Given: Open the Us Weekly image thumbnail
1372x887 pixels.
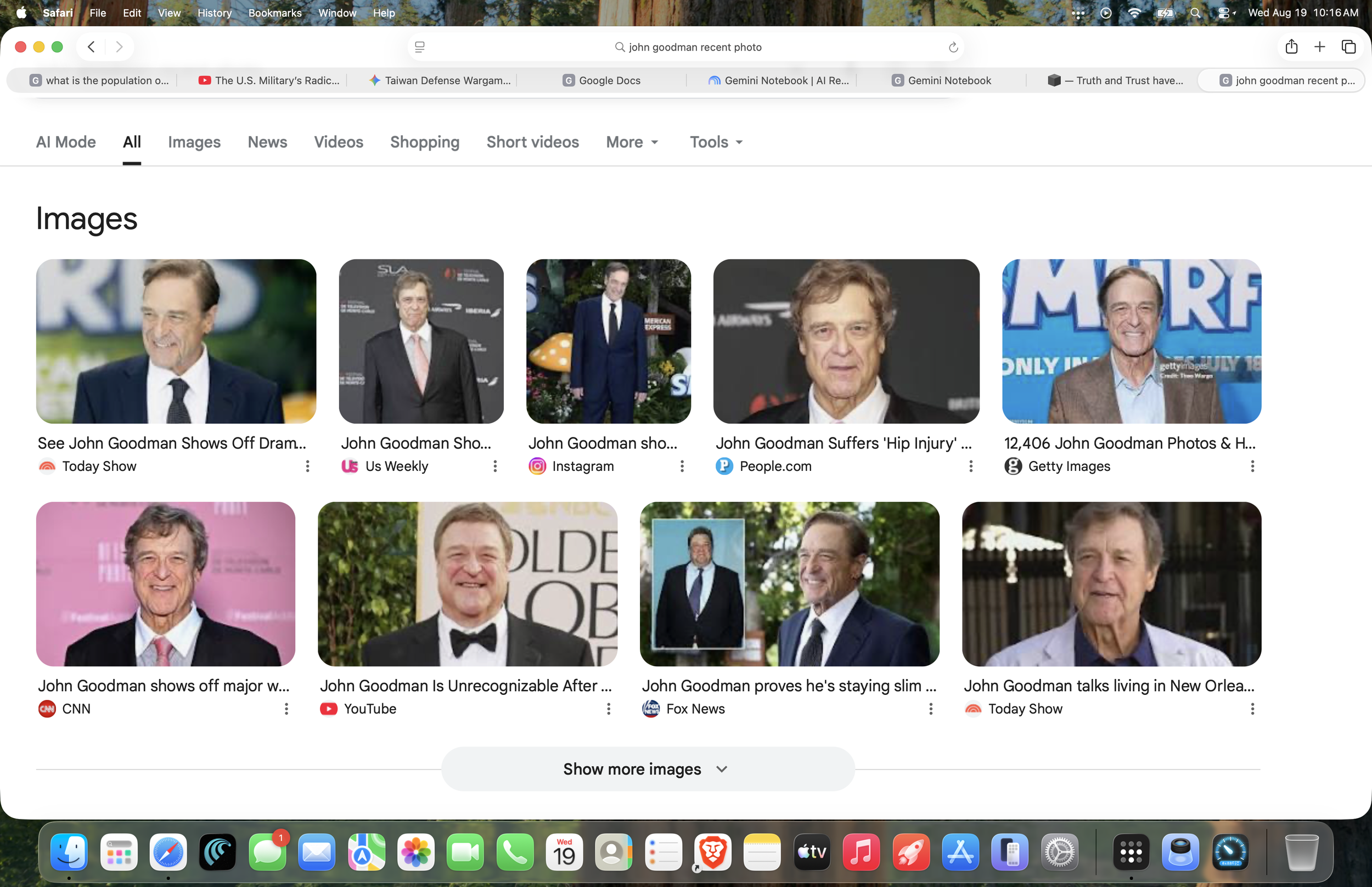Looking at the screenshot, I should [x=421, y=341].
